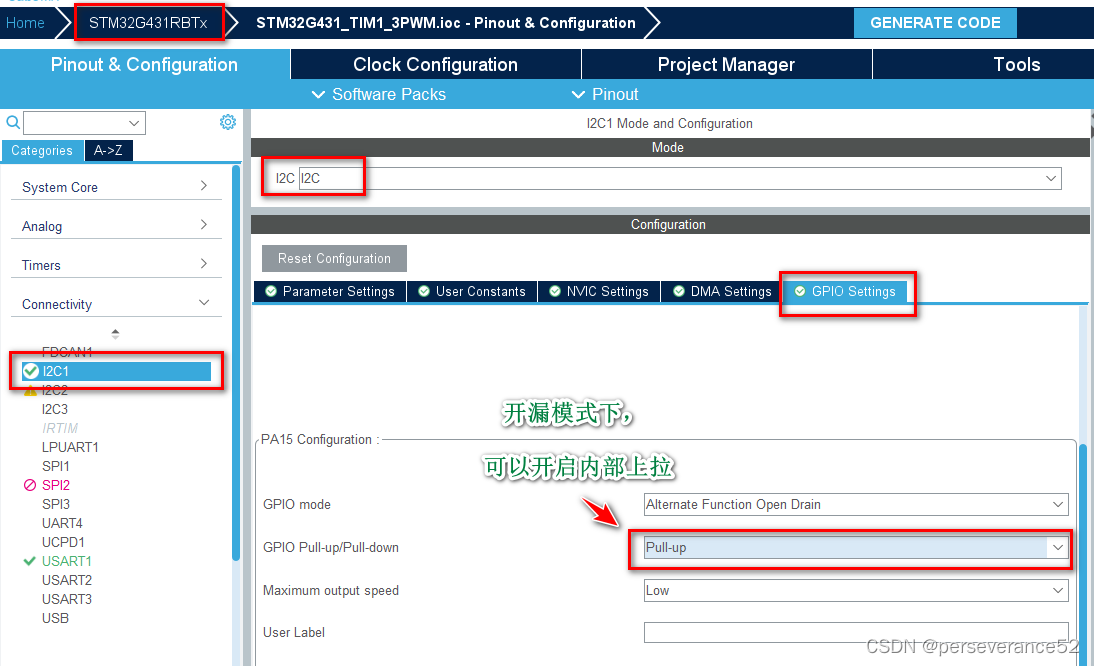Click the Reset Configuration button
The image size is (1094, 666).
point(334,258)
